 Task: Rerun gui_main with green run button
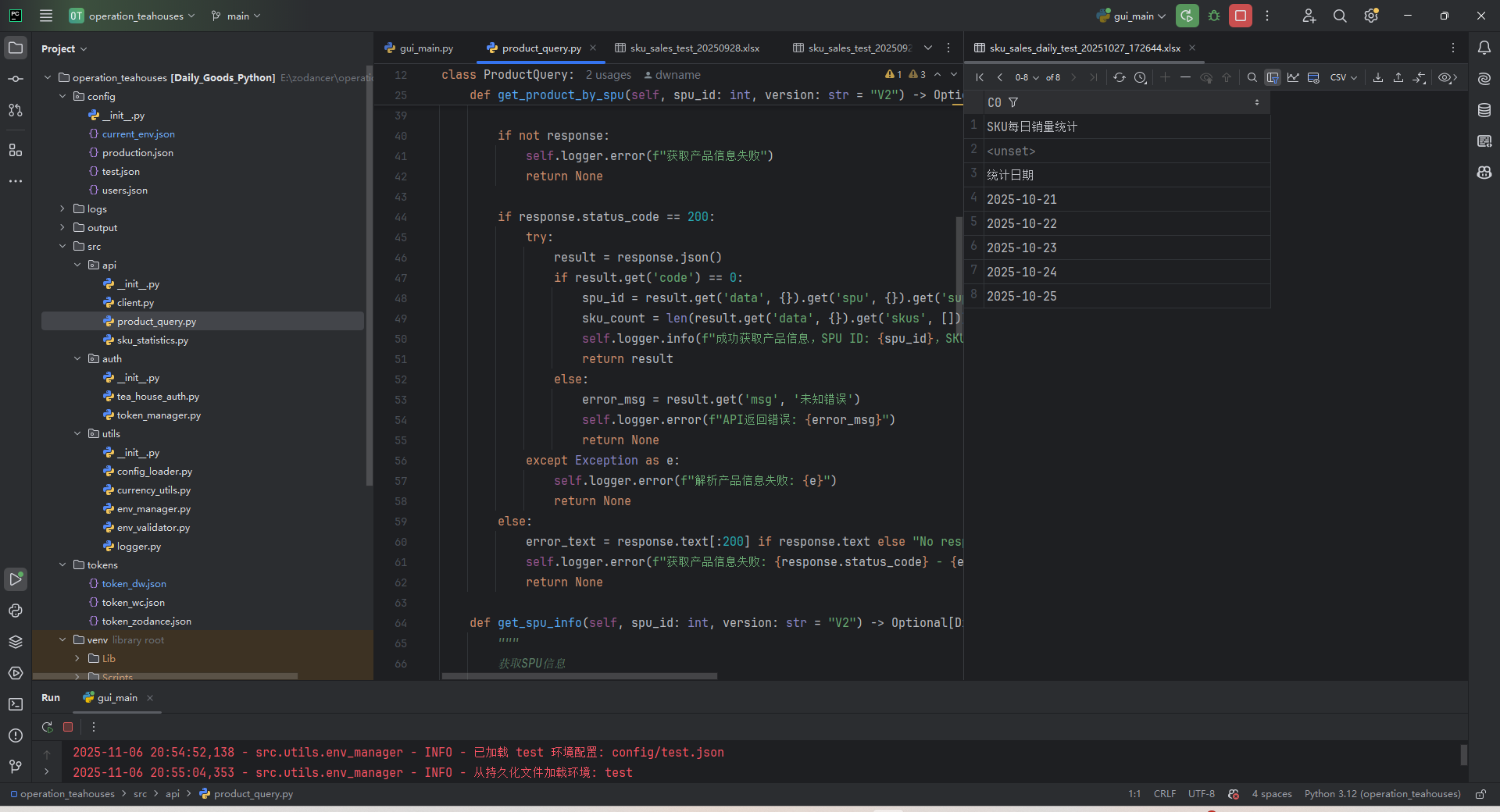click(1187, 16)
